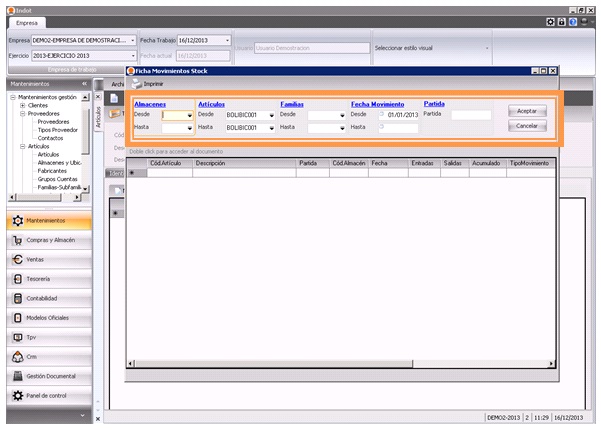Open the Crm module
The image size is (601, 430).
tap(32, 356)
